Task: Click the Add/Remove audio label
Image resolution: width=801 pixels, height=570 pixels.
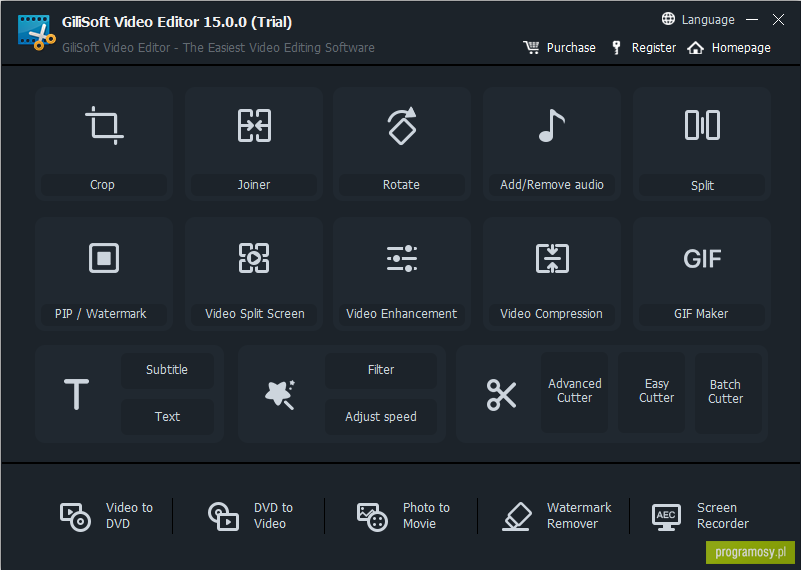Action: coord(552,184)
